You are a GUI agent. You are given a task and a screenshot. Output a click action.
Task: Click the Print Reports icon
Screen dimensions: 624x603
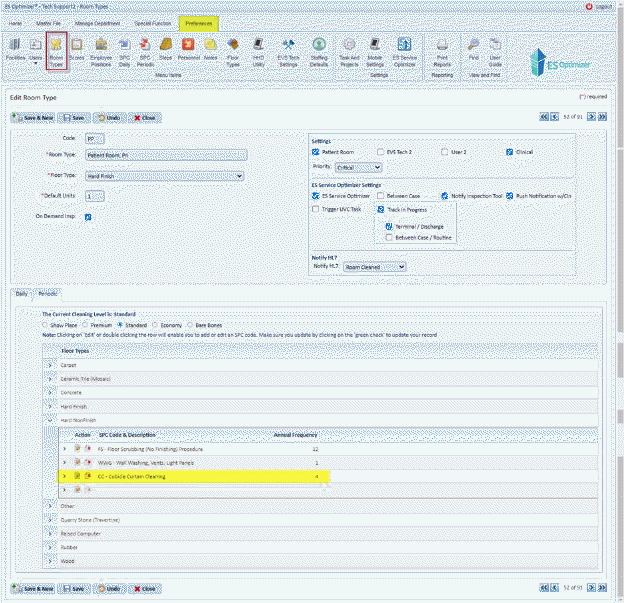click(x=442, y=48)
